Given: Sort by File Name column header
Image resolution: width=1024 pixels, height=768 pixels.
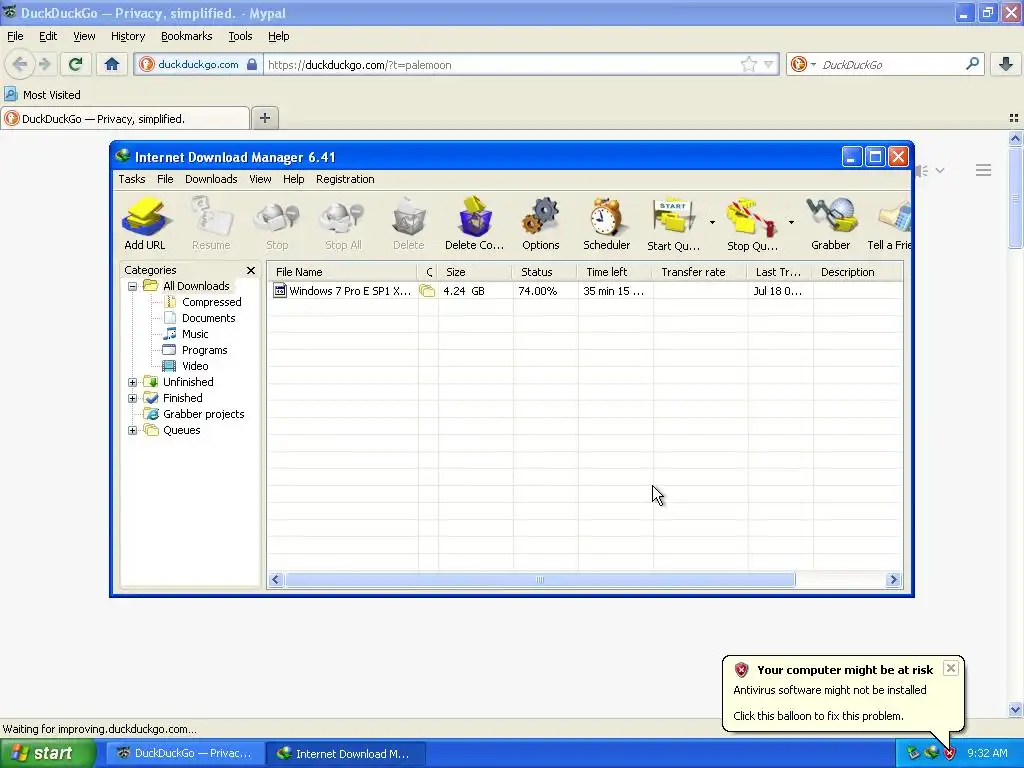Looking at the screenshot, I should click(x=342, y=272).
